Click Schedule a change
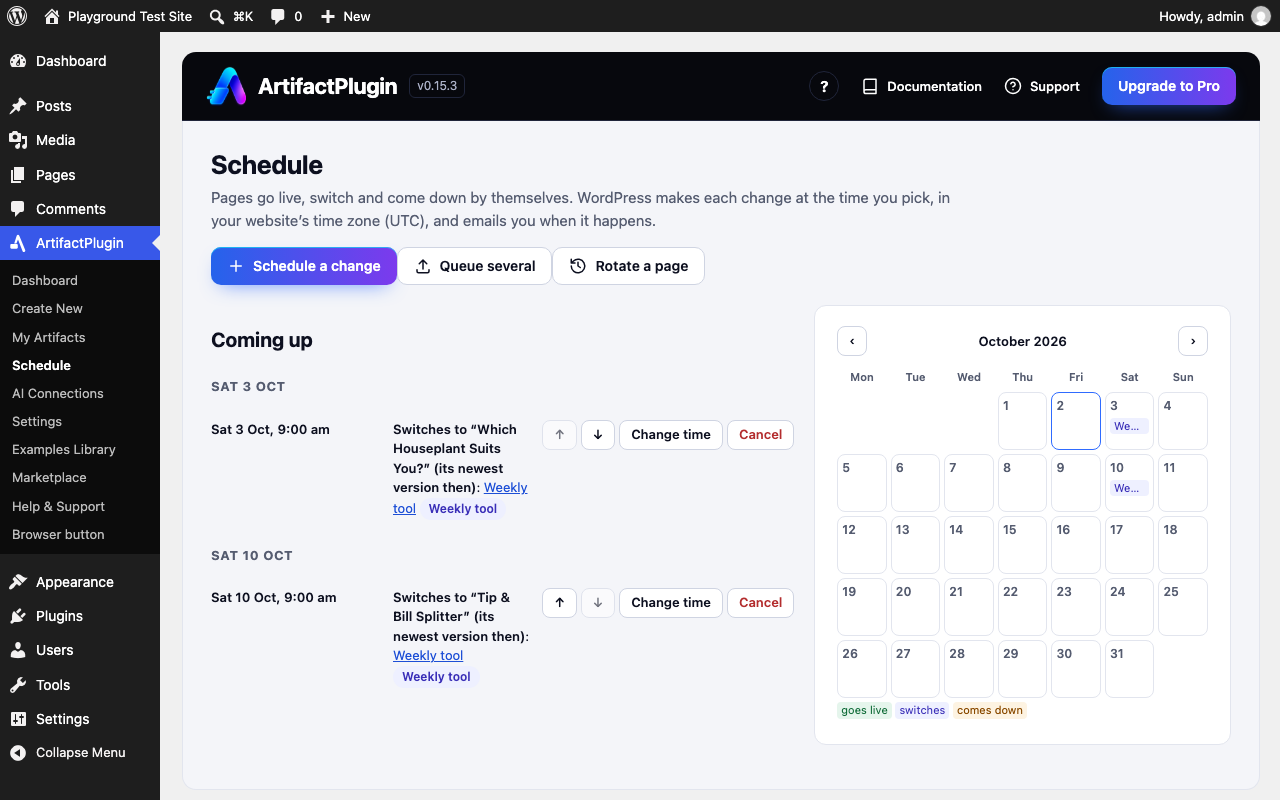This screenshot has width=1280, height=800. (x=304, y=266)
